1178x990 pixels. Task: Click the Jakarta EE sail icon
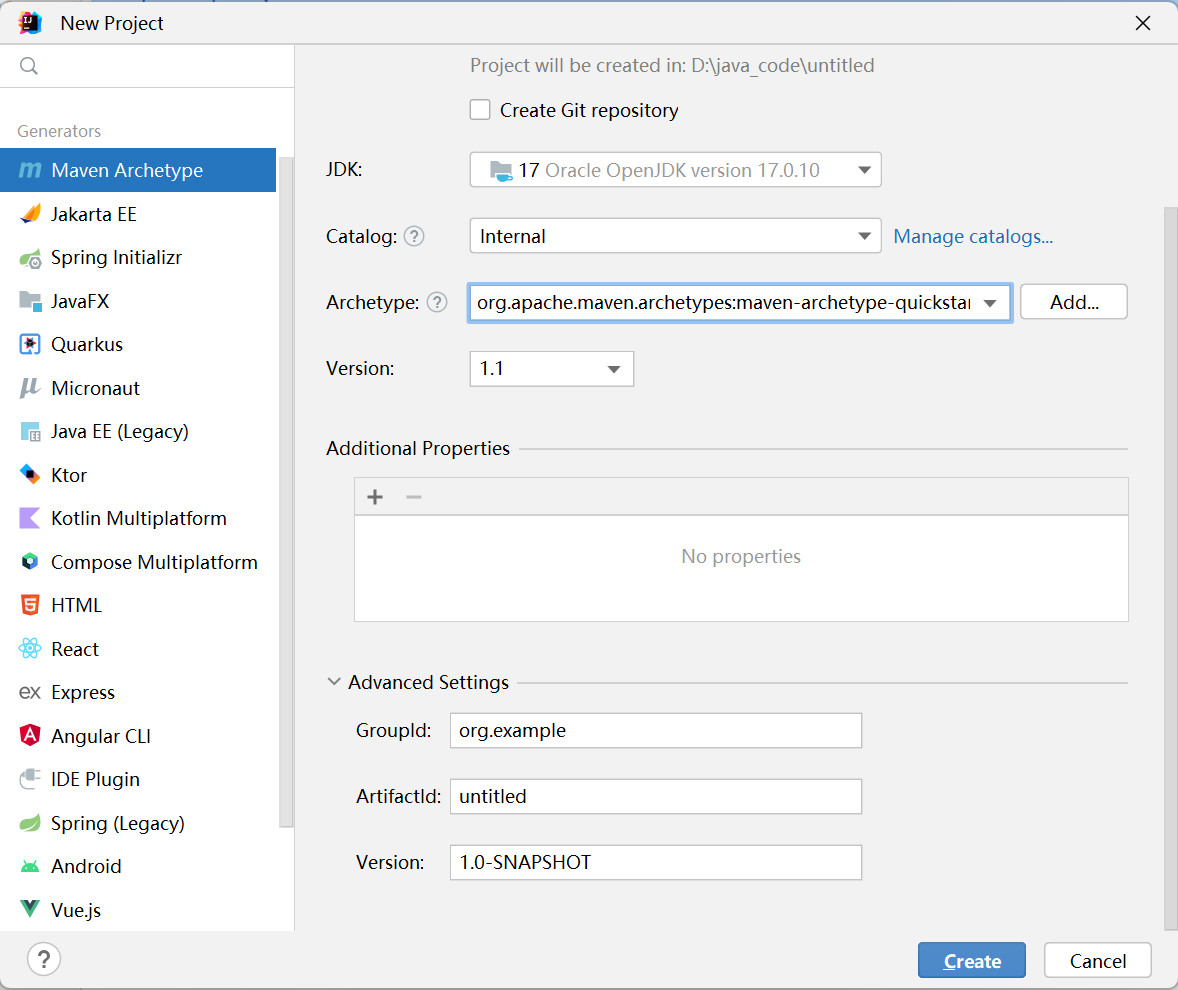[x=30, y=214]
